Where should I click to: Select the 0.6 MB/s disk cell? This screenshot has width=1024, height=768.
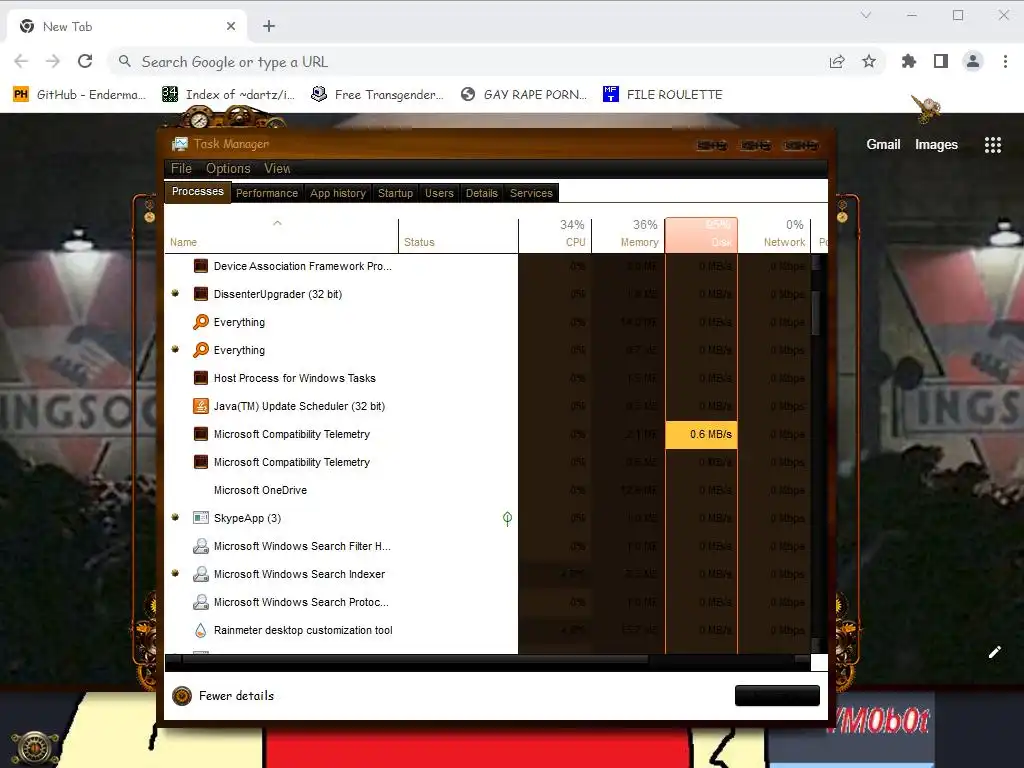click(x=701, y=434)
